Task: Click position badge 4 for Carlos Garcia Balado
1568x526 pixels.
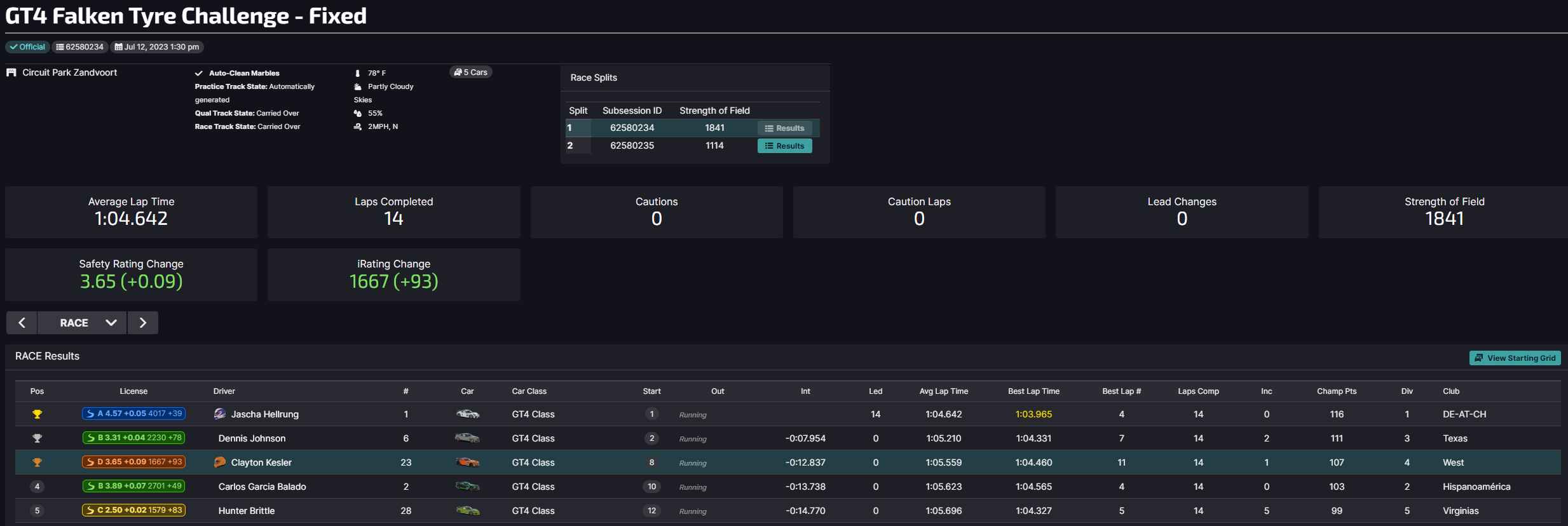Action: (x=37, y=487)
